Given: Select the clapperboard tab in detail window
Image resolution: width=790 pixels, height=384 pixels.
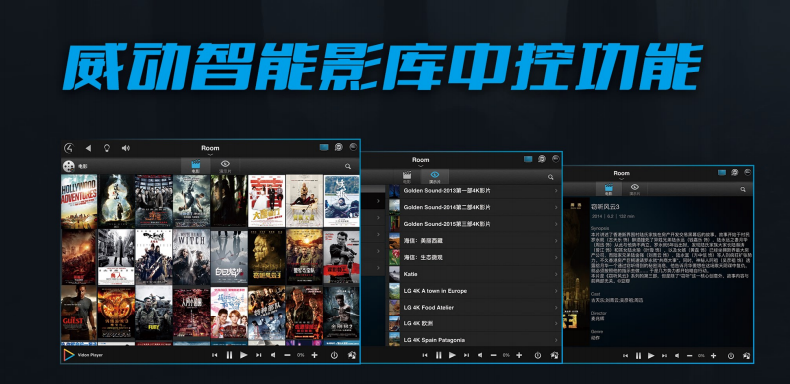Looking at the screenshot, I should (x=608, y=189).
